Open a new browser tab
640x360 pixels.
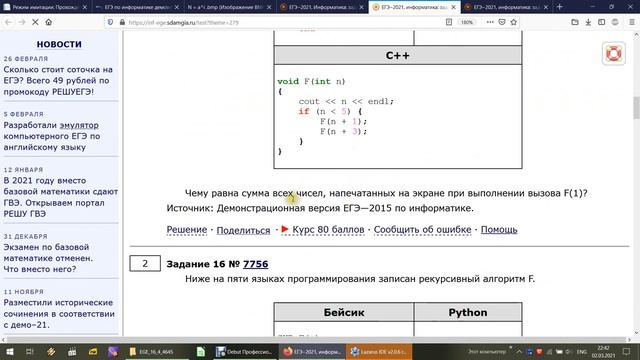point(560,7)
